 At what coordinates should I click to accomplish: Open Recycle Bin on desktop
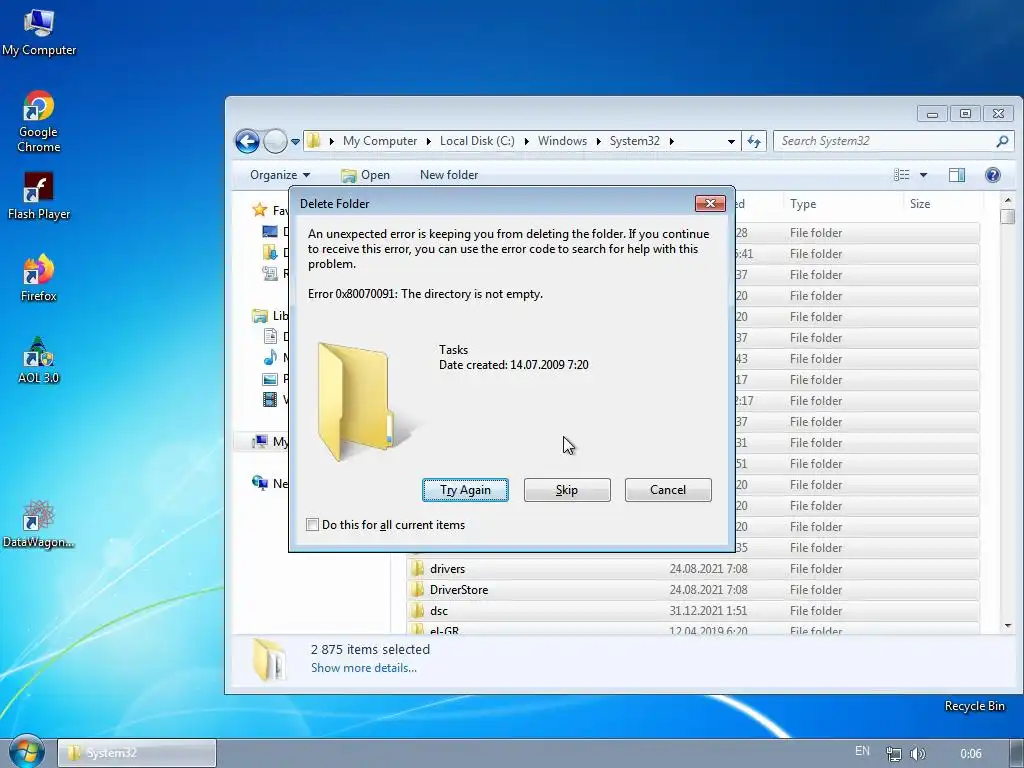coord(974,706)
